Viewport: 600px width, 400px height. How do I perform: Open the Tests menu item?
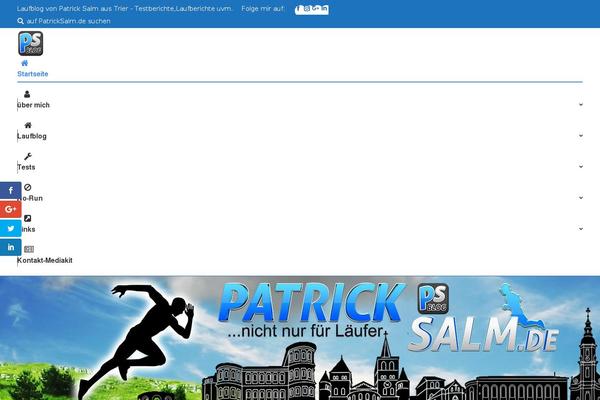[x=26, y=167]
